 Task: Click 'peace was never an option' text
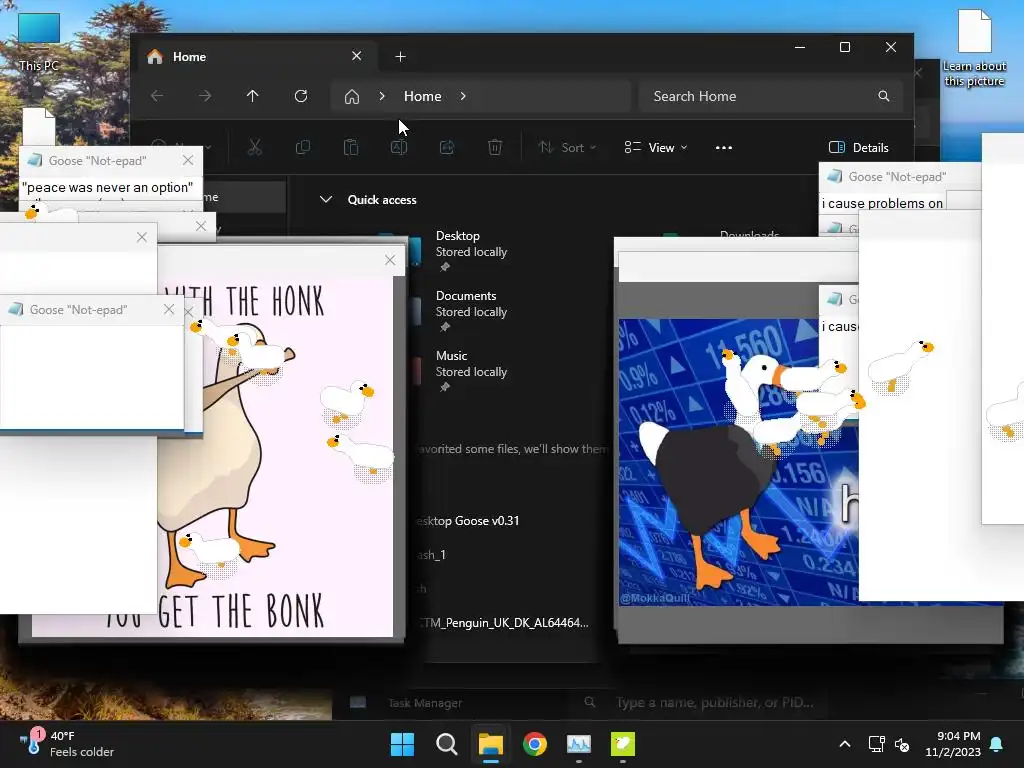pyautogui.click(x=108, y=187)
